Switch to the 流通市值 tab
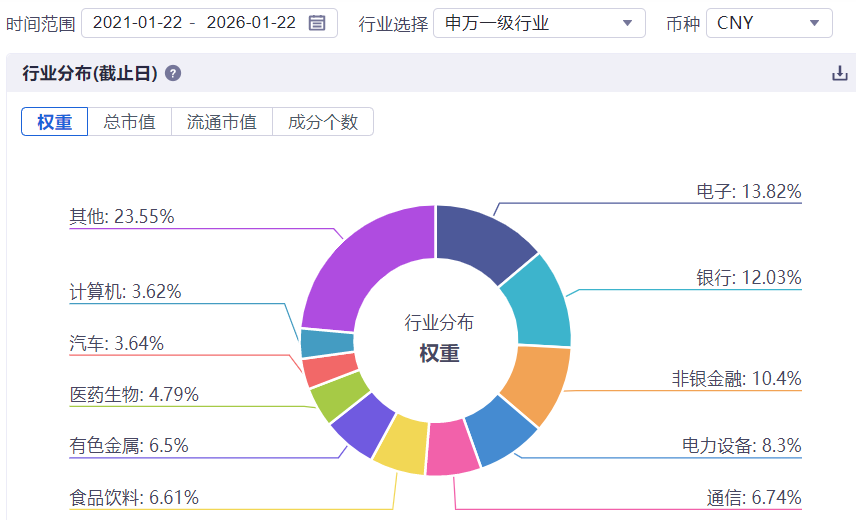The image size is (856, 520). point(222,122)
